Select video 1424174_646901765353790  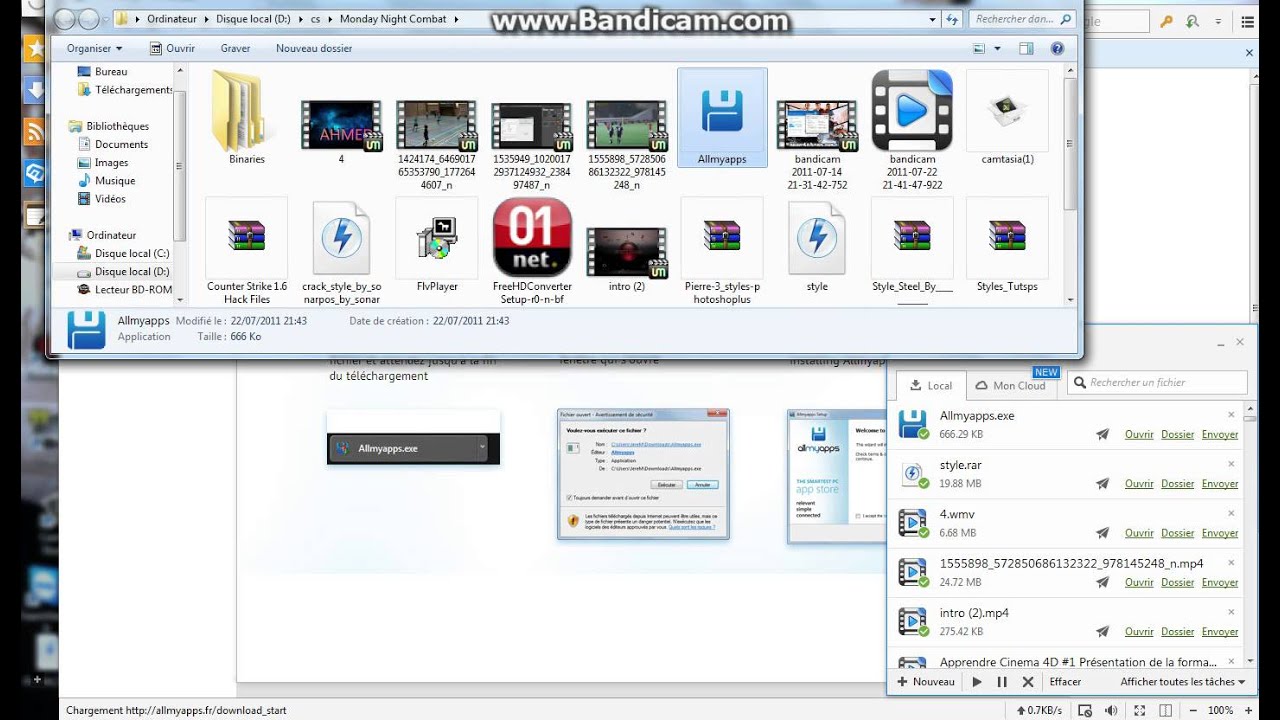click(x=436, y=143)
